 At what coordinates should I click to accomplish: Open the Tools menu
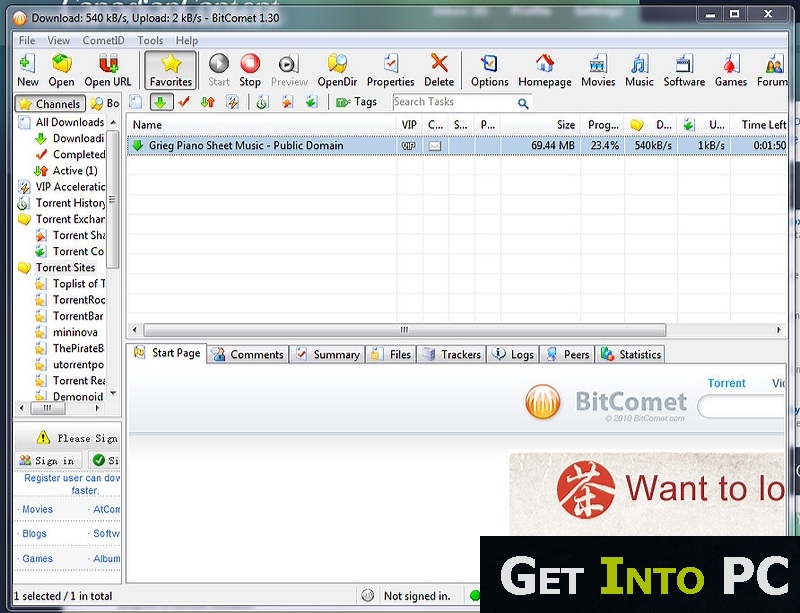[150, 40]
